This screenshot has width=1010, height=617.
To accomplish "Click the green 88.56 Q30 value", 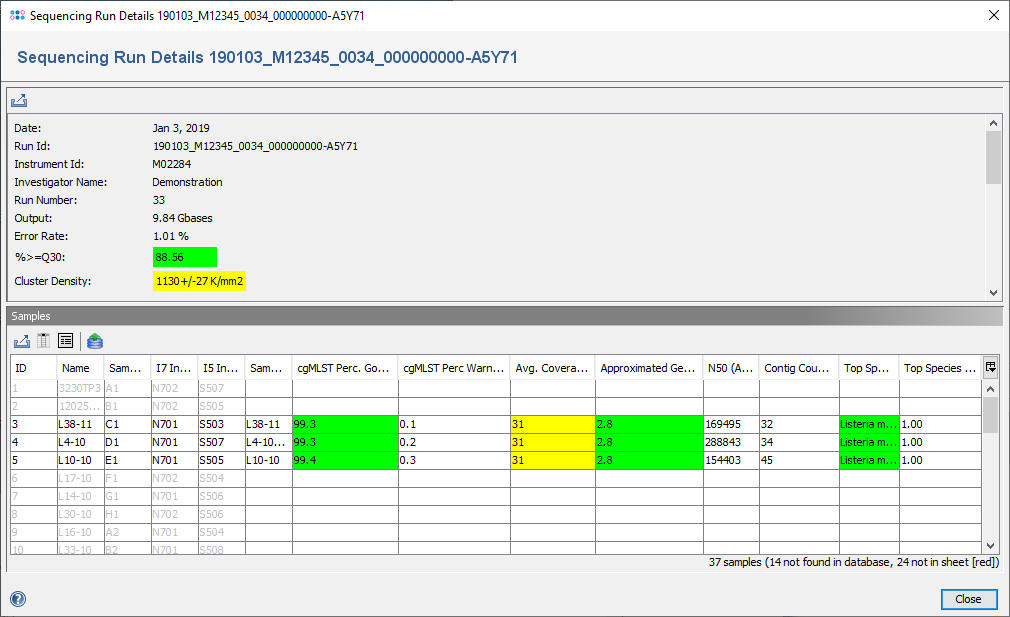I will [184, 257].
